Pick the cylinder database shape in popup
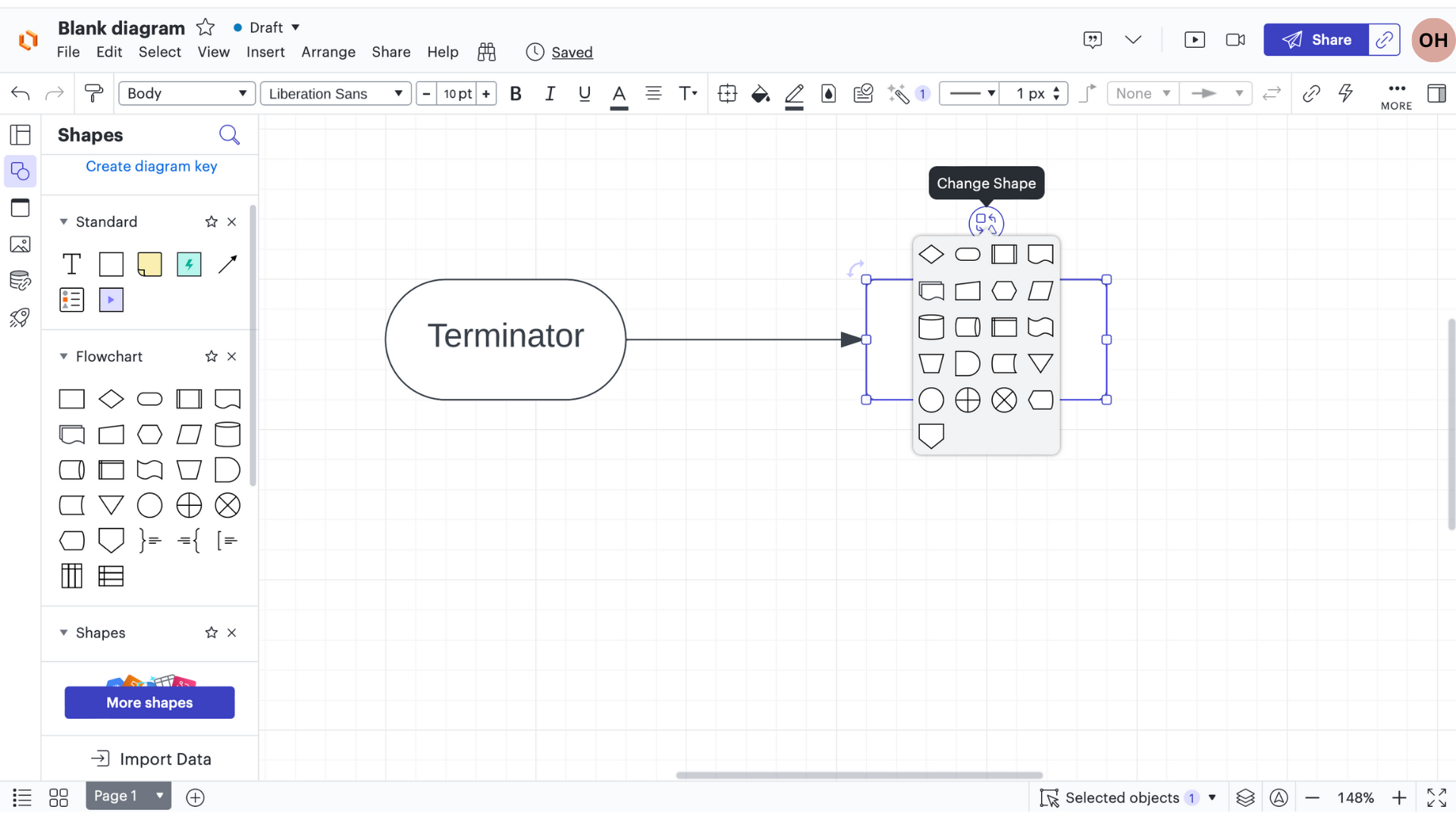This screenshot has width=1456, height=819. pyautogui.click(x=930, y=328)
